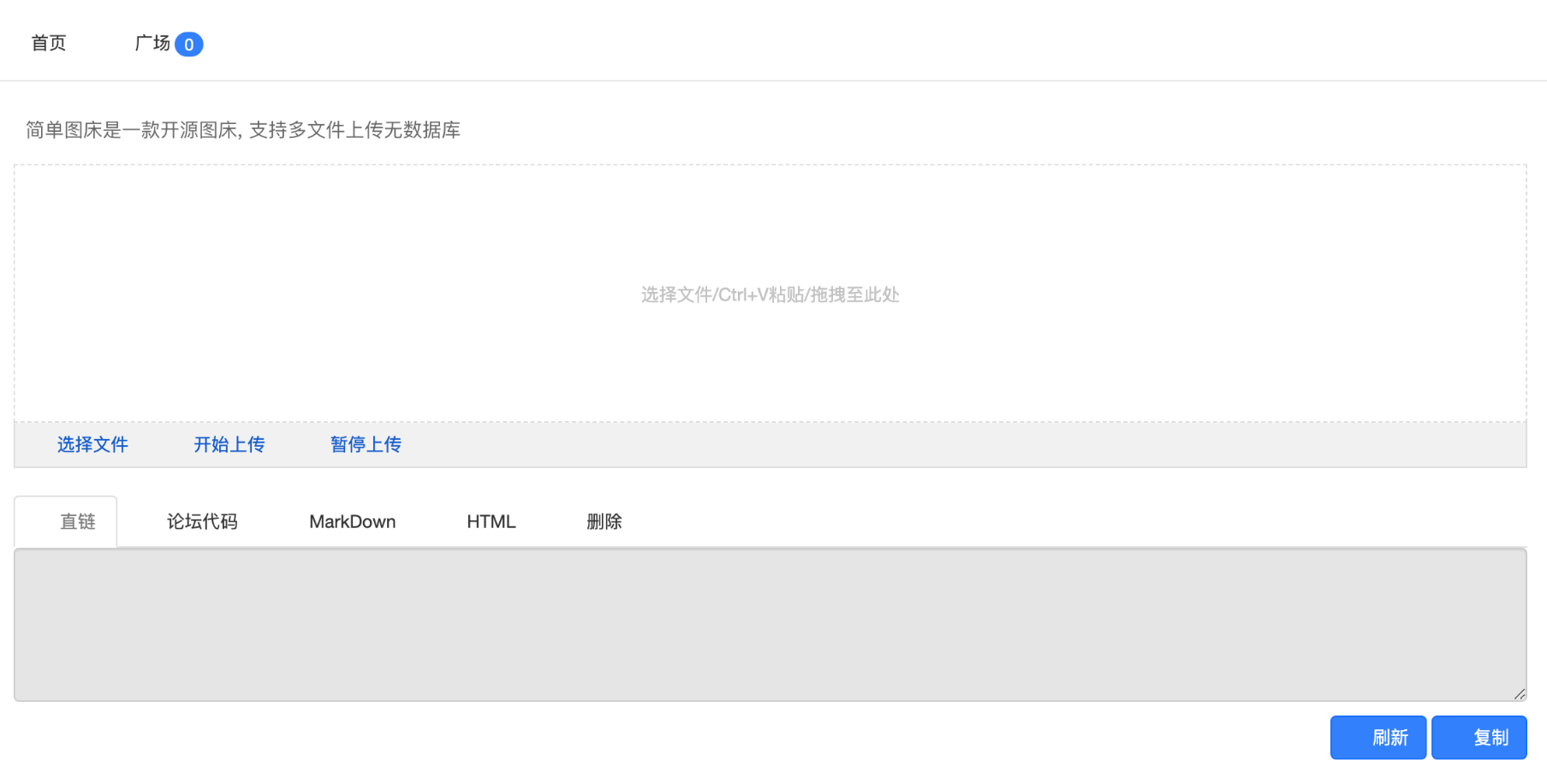This screenshot has width=1547, height=784.
Task: Pause the upload via 暂停上传
Action: pyautogui.click(x=366, y=444)
